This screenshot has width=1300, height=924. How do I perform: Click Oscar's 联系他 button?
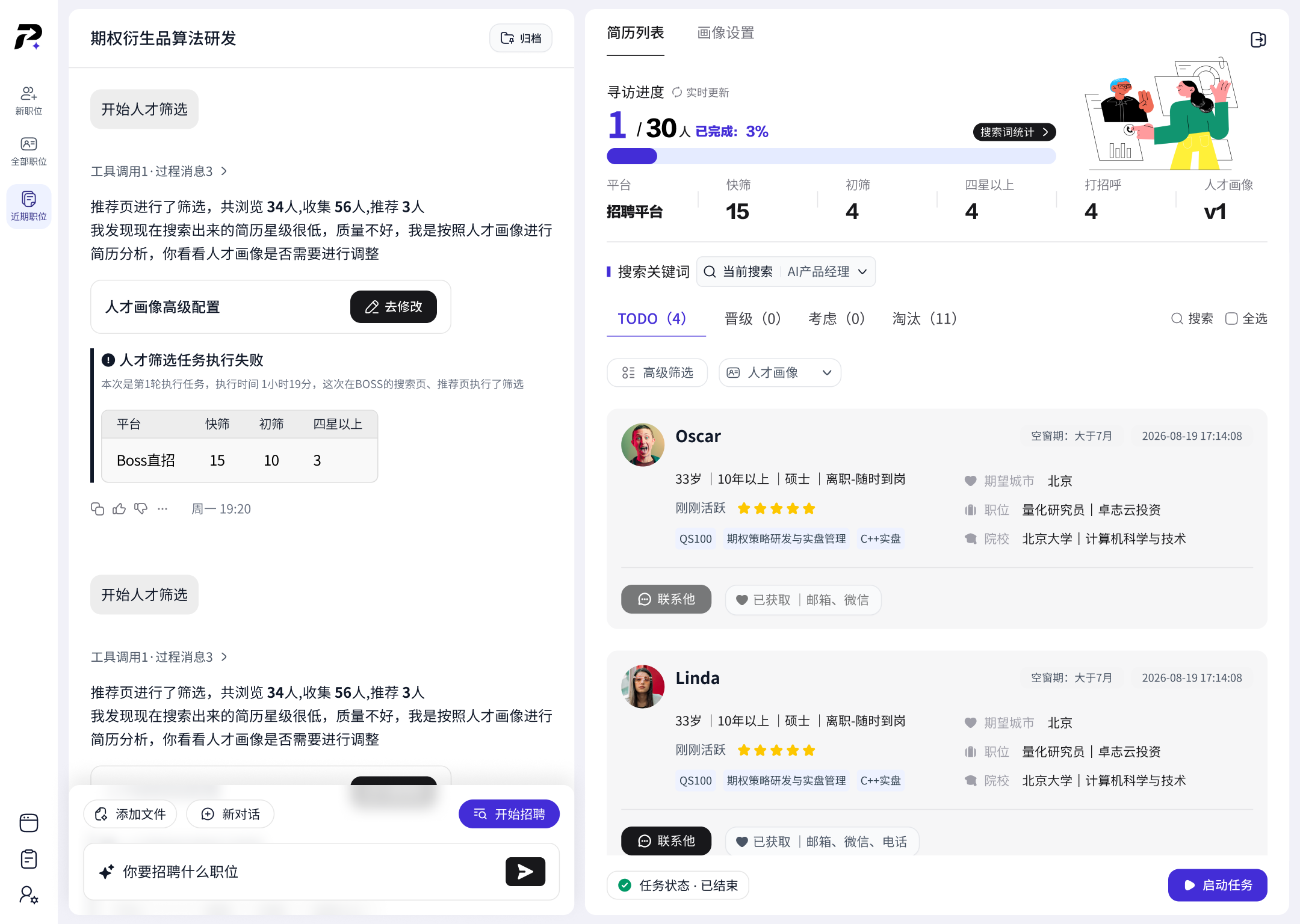(666, 599)
